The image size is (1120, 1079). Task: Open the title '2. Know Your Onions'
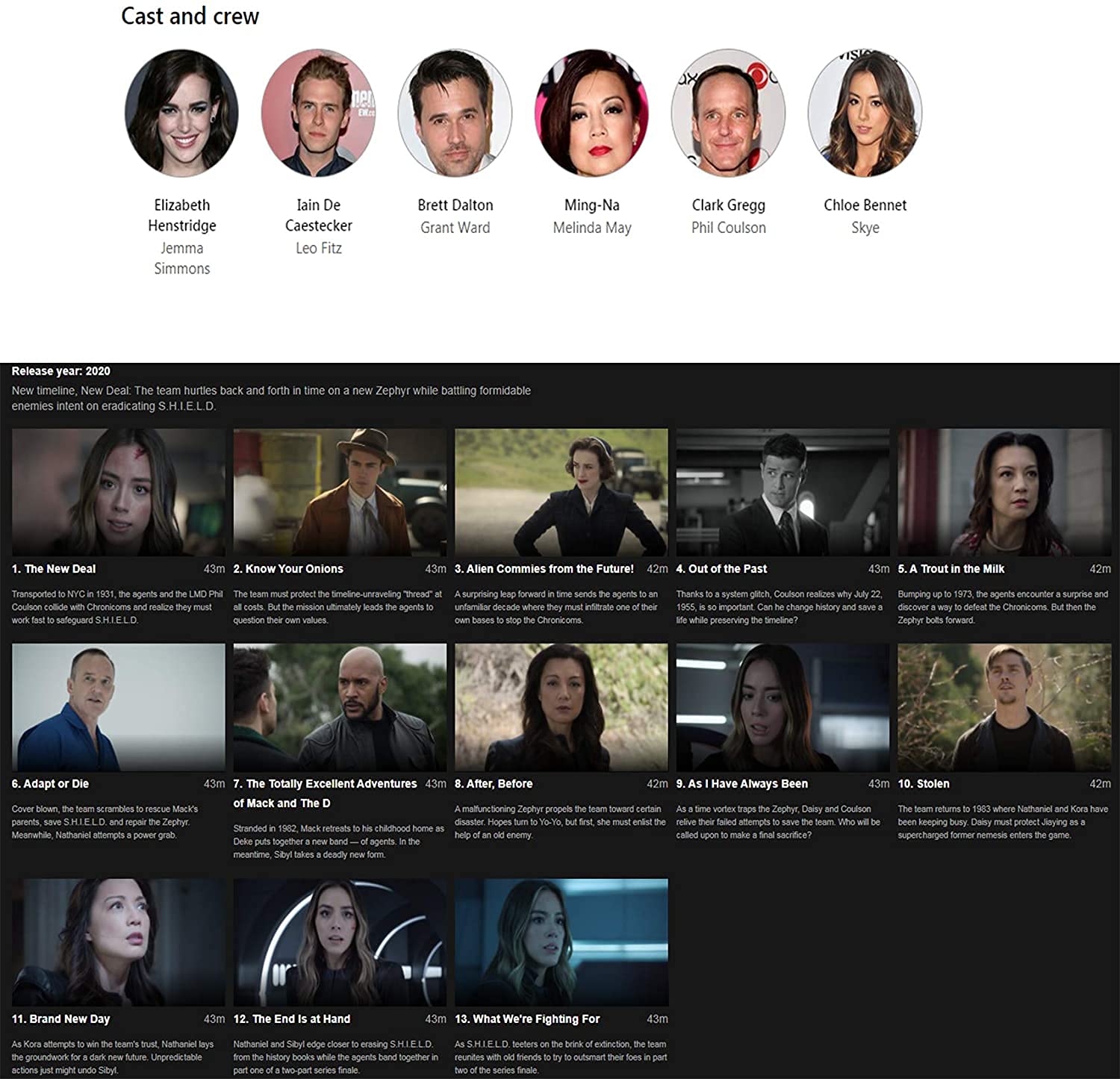click(288, 569)
